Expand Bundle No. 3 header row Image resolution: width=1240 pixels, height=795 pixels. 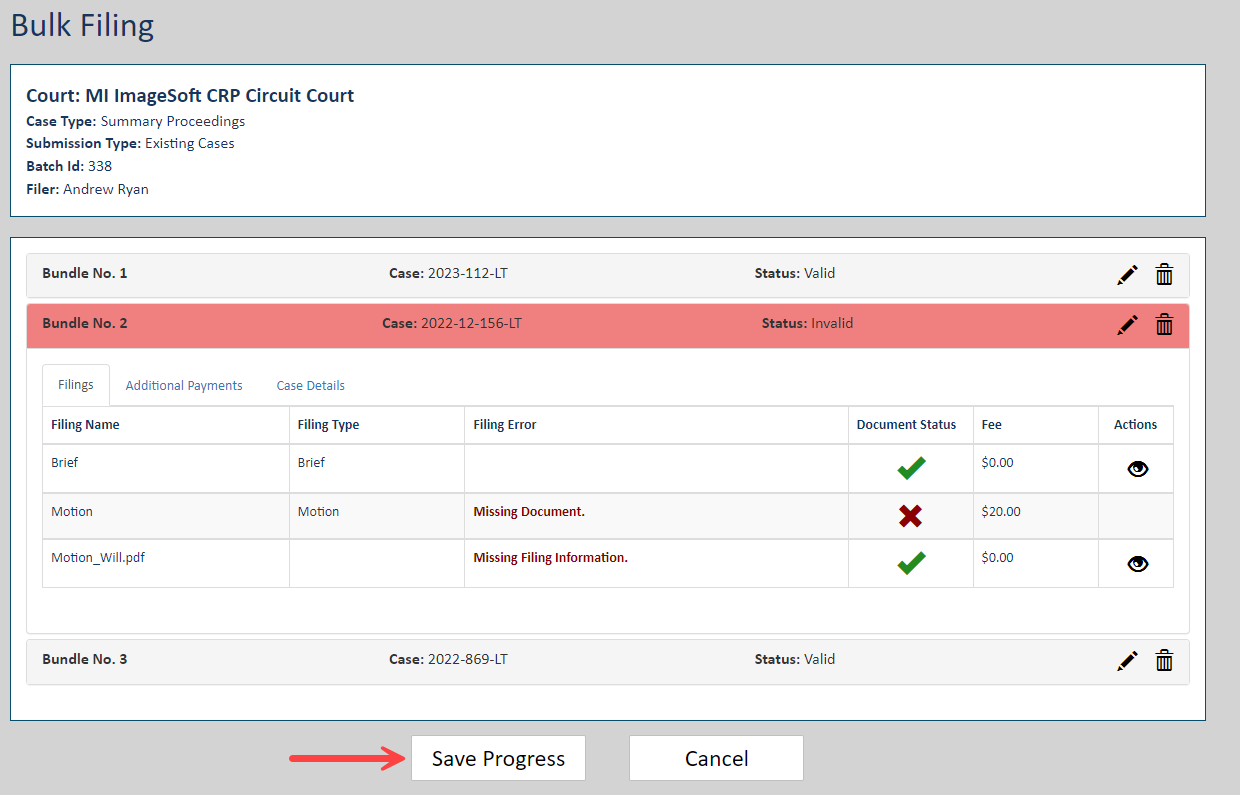pyautogui.click(x=608, y=661)
